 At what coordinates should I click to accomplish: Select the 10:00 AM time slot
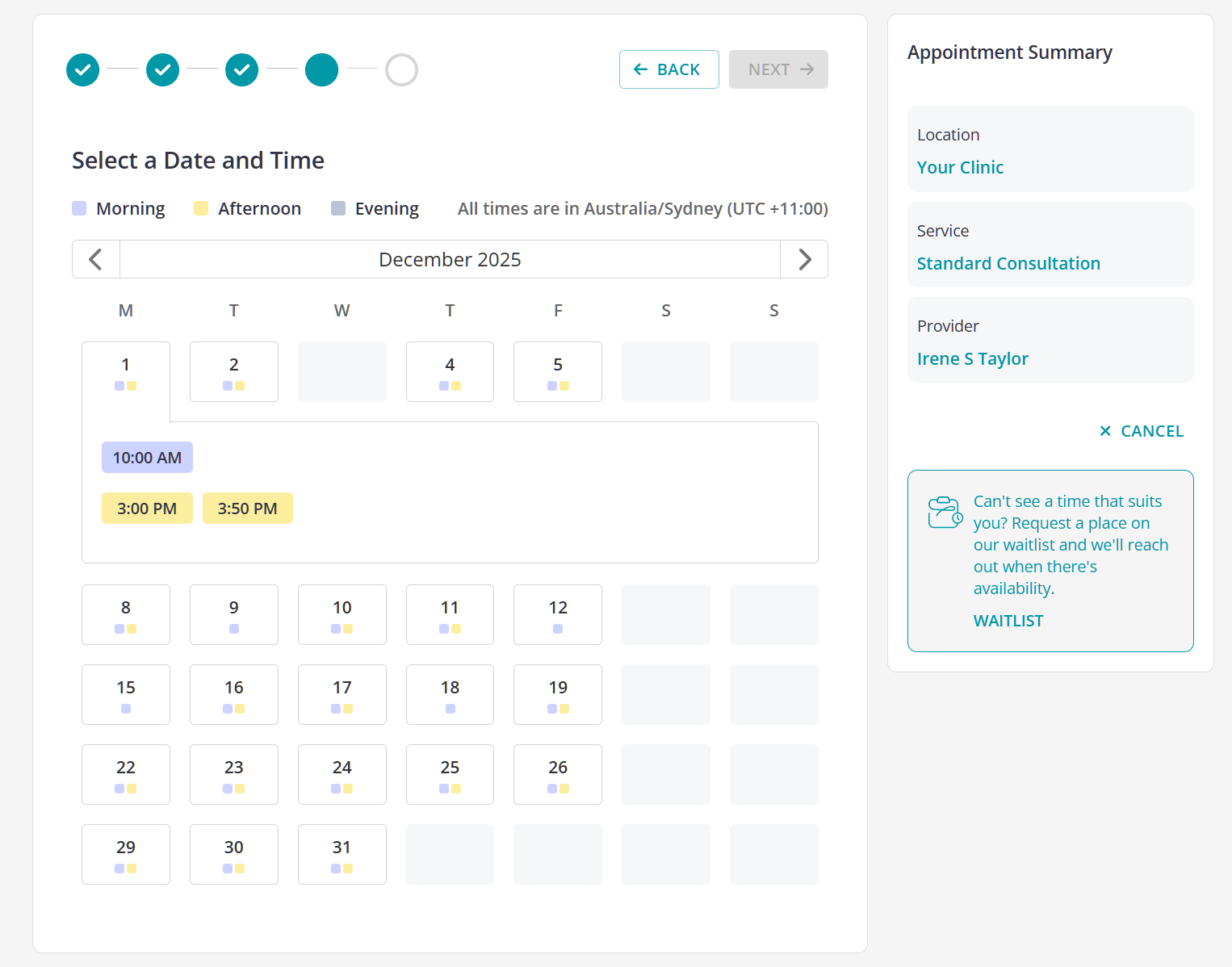[x=147, y=458]
